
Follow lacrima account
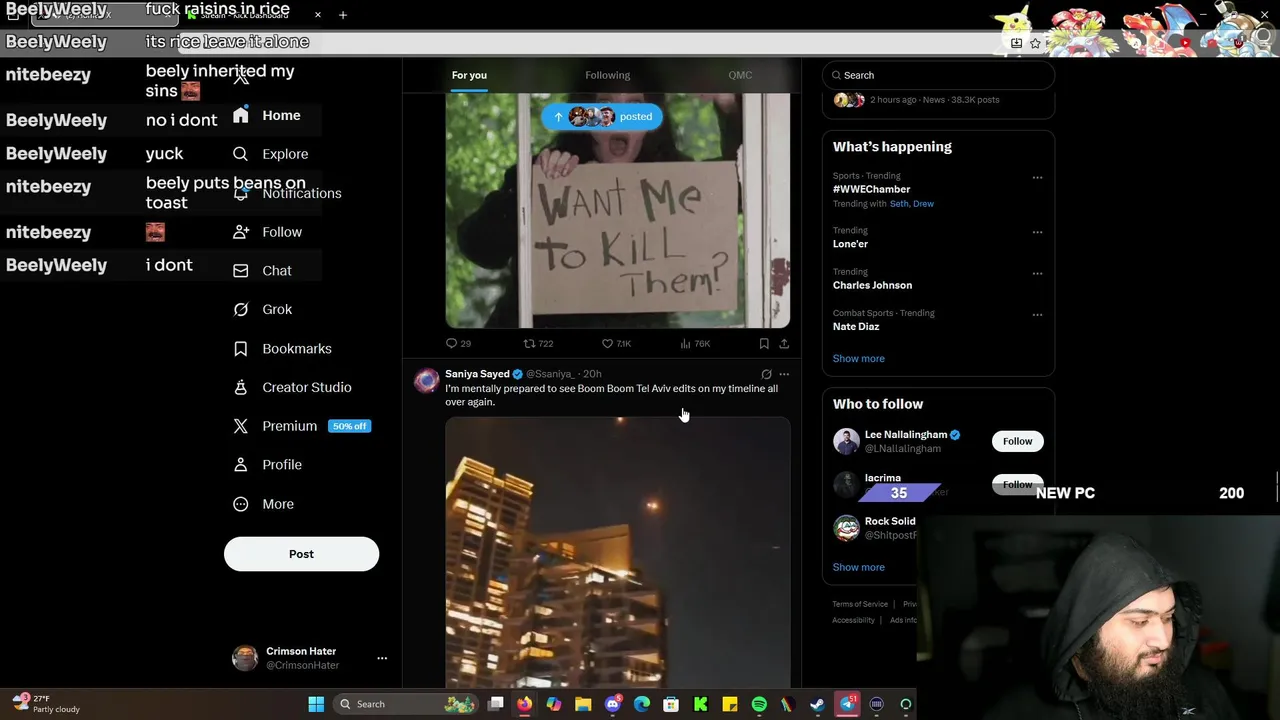1017,484
